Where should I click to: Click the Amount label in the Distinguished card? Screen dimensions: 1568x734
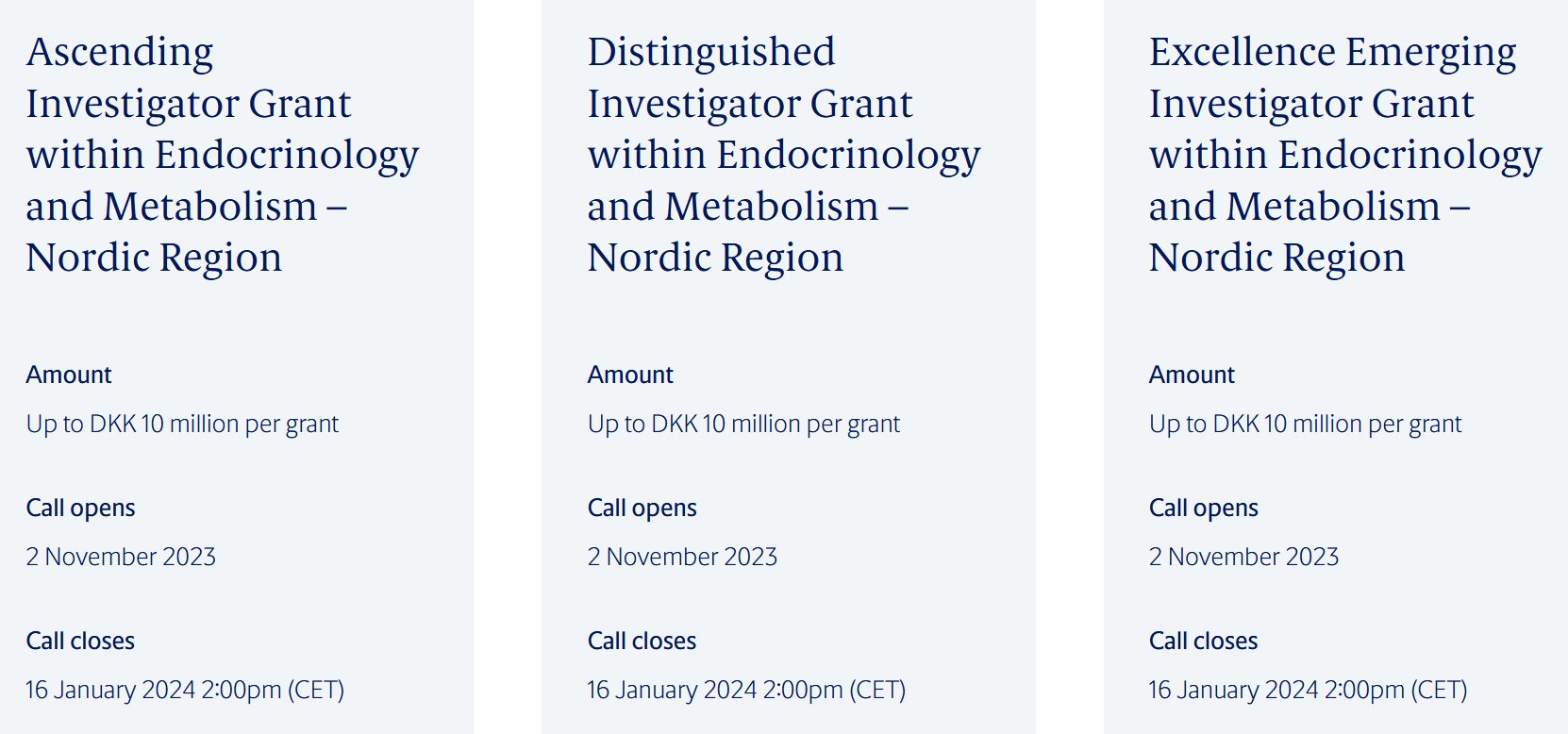click(x=630, y=375)
